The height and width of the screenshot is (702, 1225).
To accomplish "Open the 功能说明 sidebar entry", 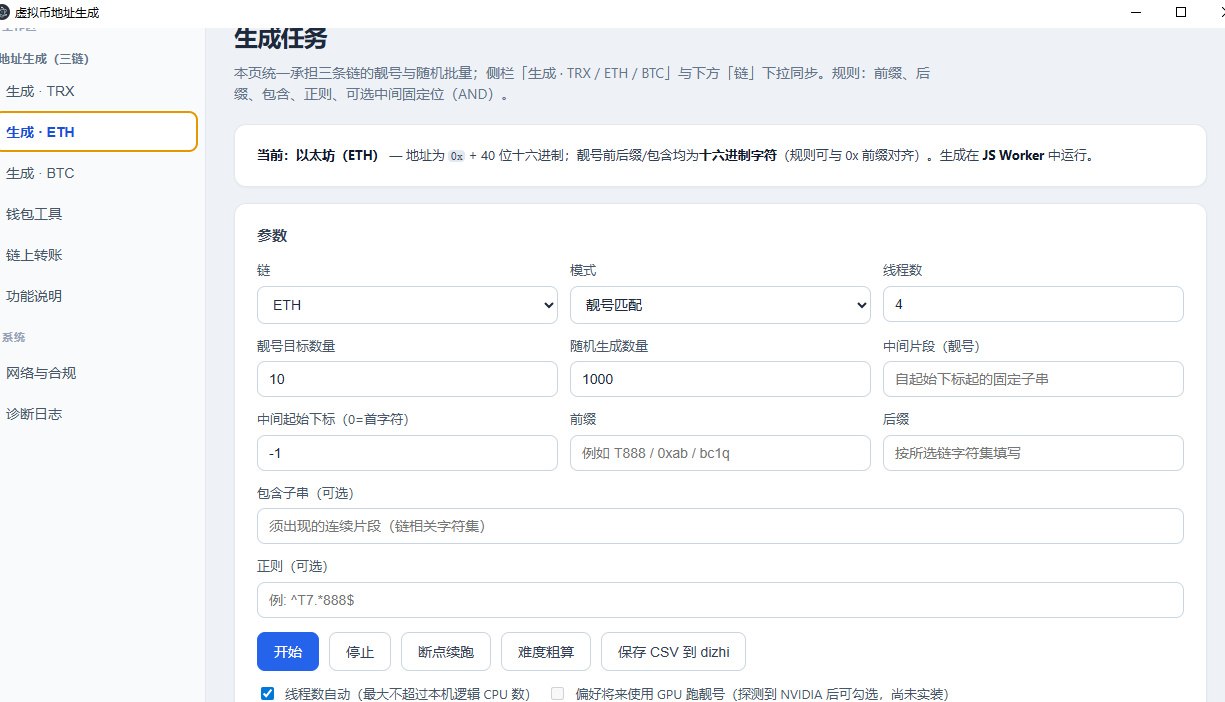I will (35, 296).
